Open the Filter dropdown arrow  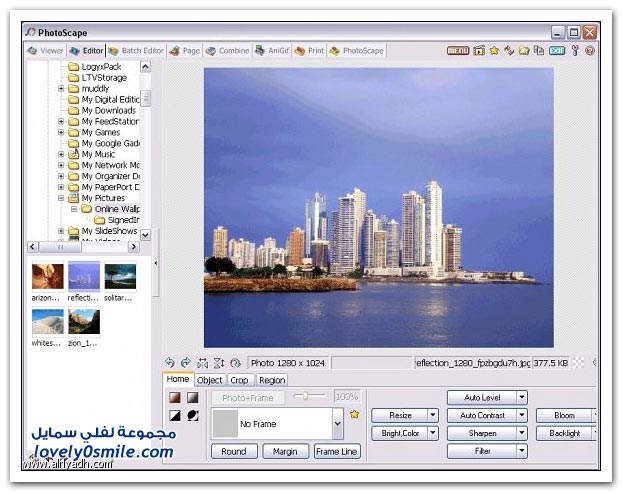coord(521,451)
